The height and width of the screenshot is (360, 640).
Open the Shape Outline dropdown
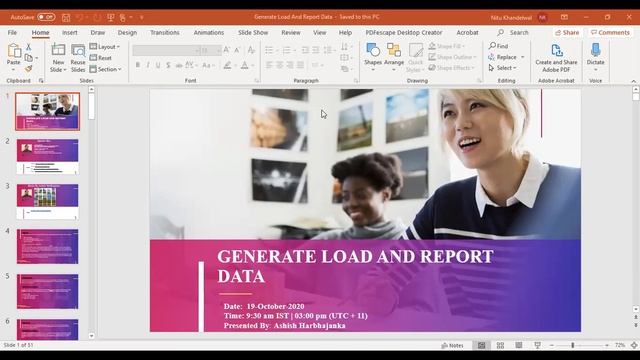point(452,57)
